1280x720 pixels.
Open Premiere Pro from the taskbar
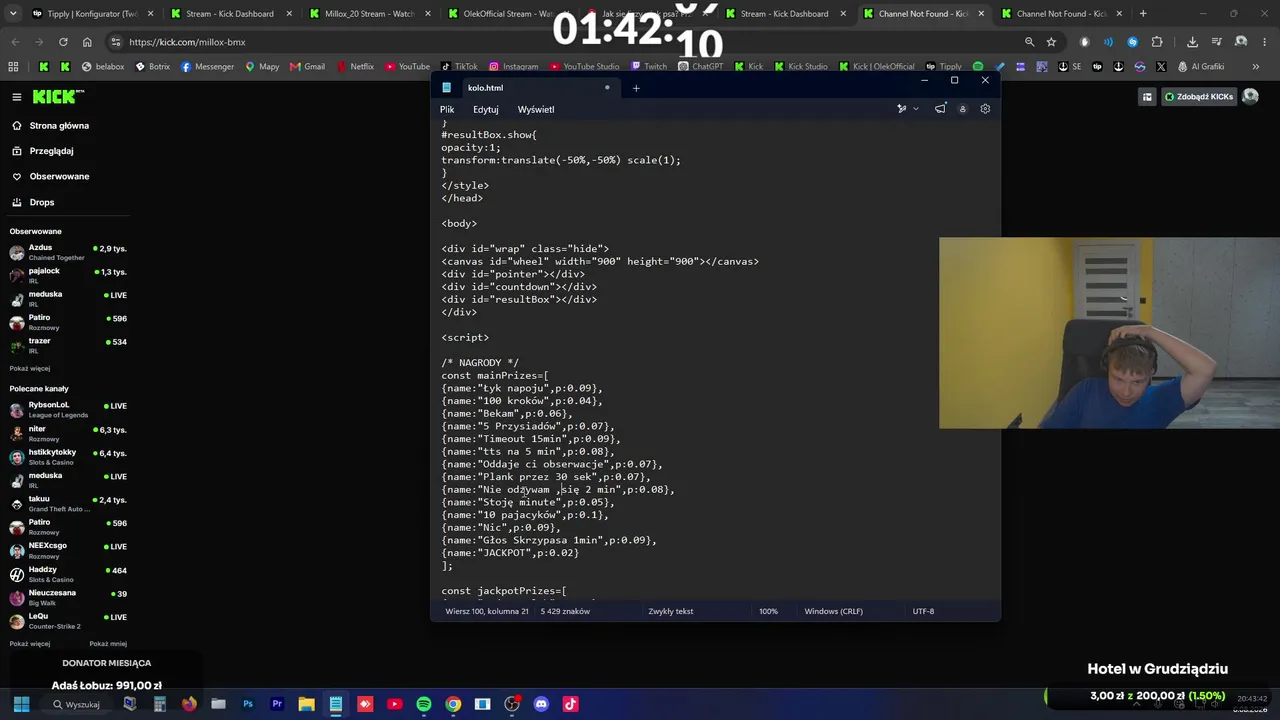[x=277, y=704]
